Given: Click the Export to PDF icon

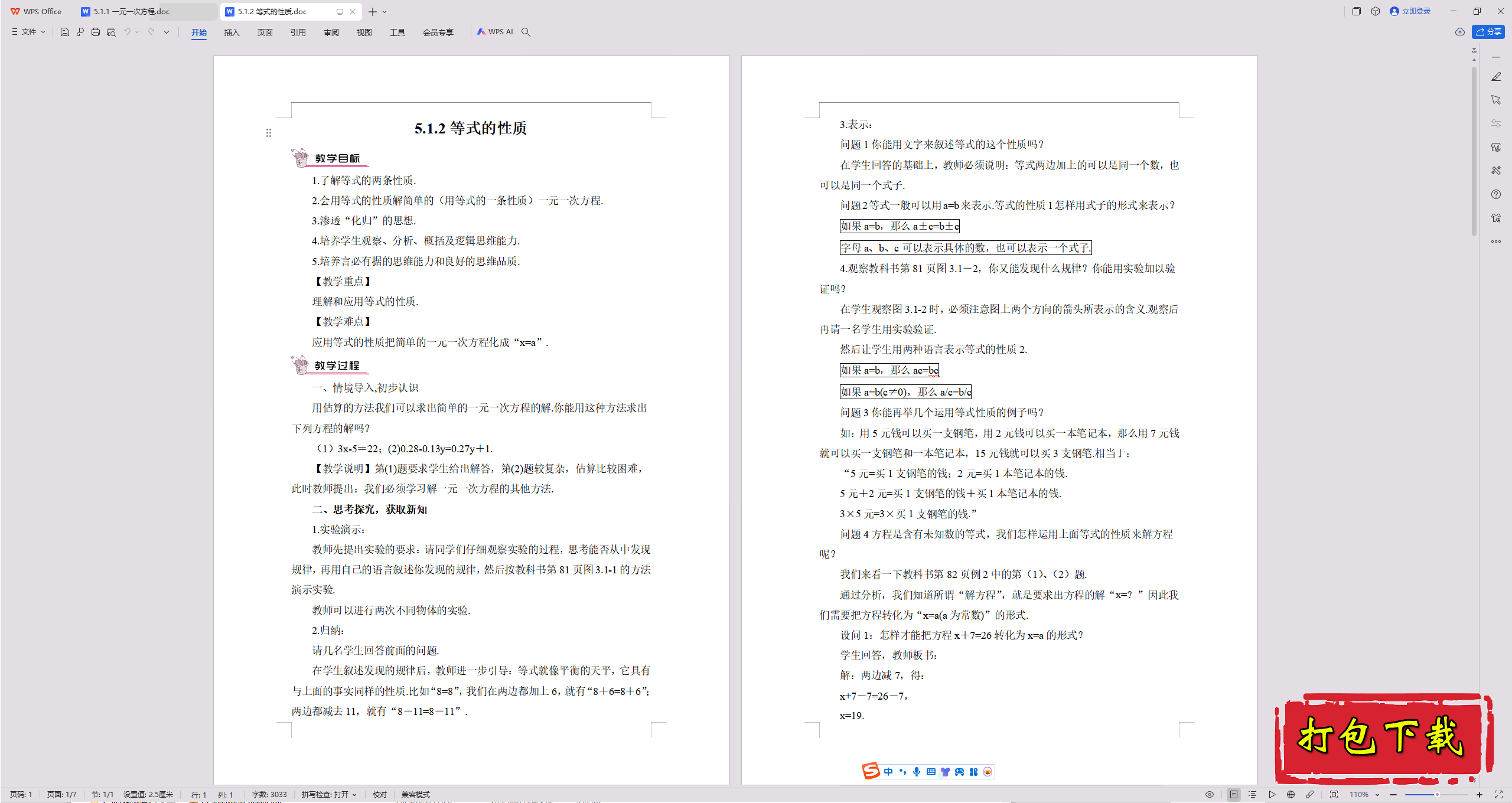Looking at the screenshot, I should 80,32.
